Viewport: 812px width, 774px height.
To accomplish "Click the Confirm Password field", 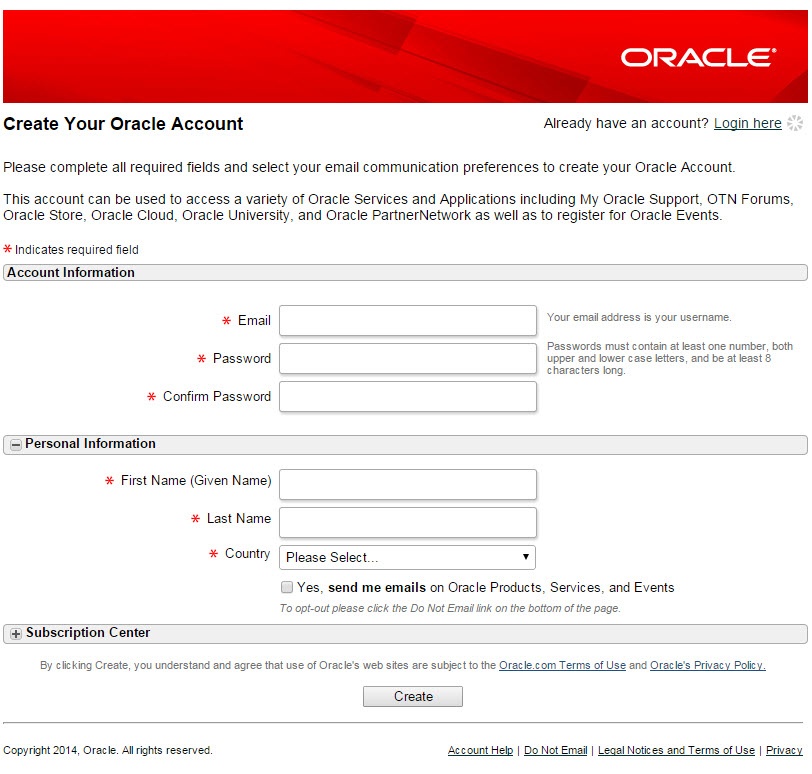I will coord(408,397).
